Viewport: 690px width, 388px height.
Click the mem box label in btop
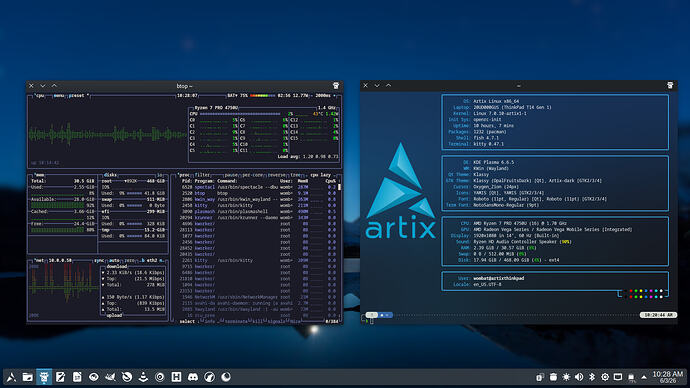click(x=40, y=175)
